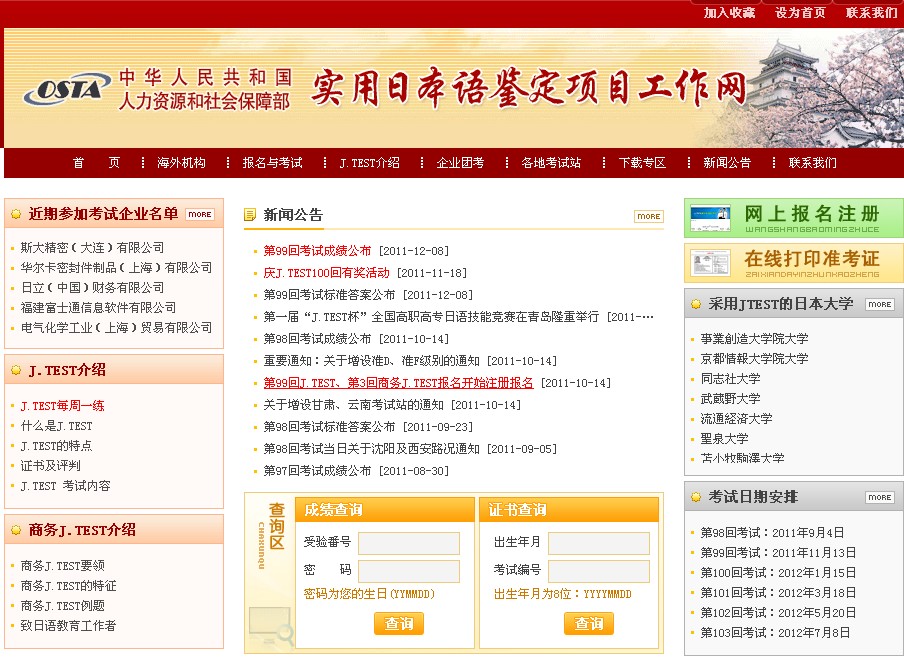Open 庆J.TEST100回有奖活动 news link

(x=326, y=273)
